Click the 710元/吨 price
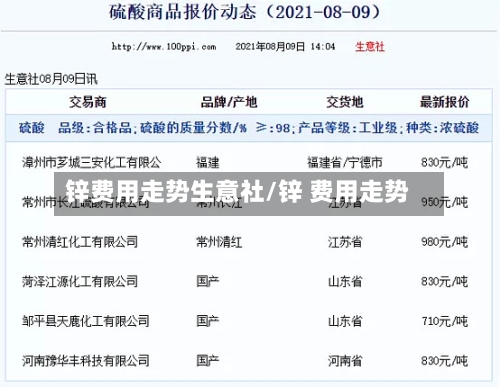Screen dimensions: 500x388 444,321
